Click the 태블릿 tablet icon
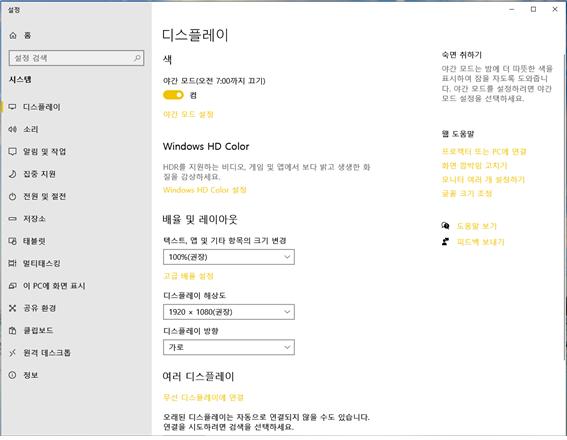This screenshot has height=440, width=567. 13,241
